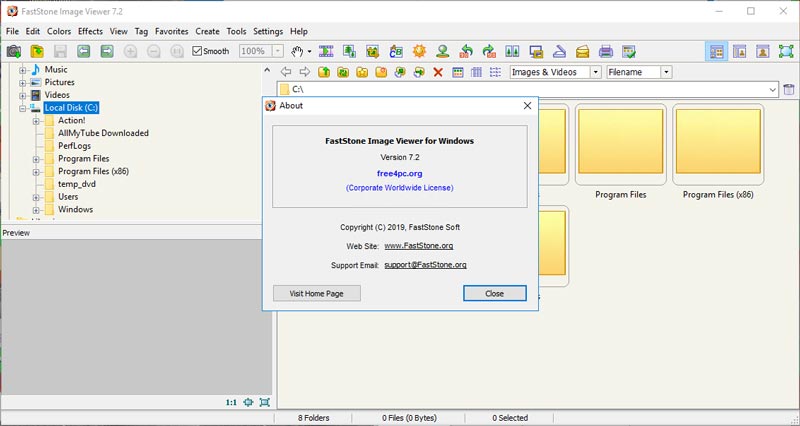Switch to list view icon

point(495,72)
